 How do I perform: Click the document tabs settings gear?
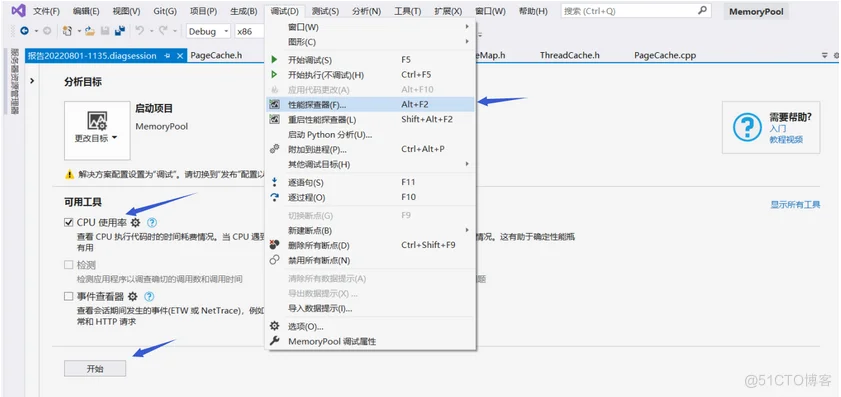click(x=836, y=56)
